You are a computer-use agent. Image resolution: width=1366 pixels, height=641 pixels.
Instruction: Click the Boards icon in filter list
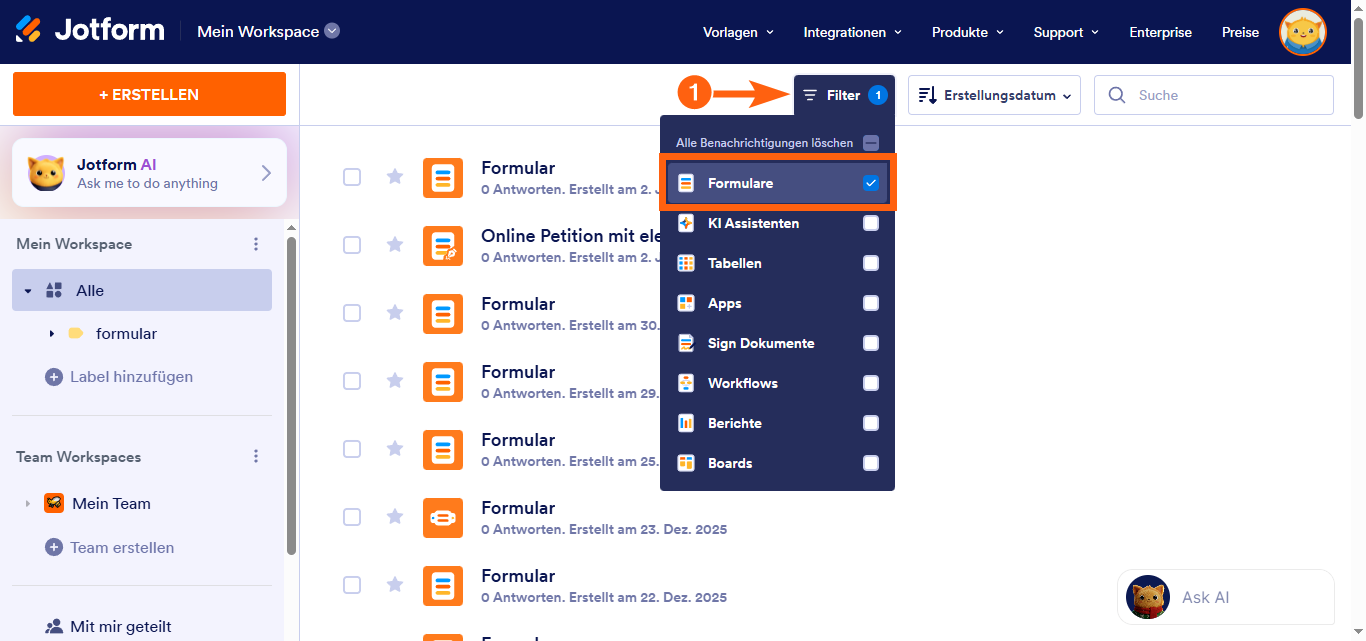tap(686, 463)
